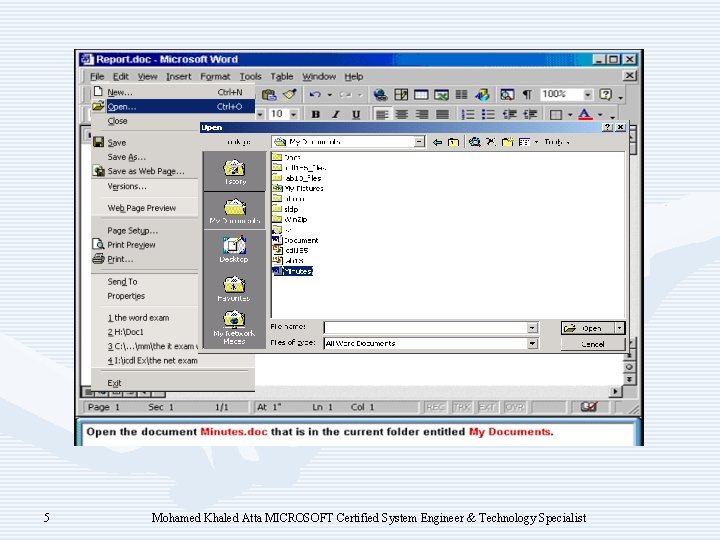
Task: Click Search the Web icon in dialog
Action: [474, 142]
